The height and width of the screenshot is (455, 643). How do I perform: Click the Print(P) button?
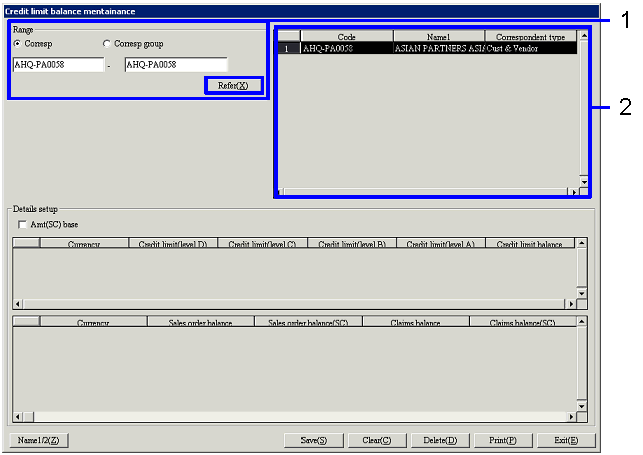pyautogui.click(x=503, y=440)
